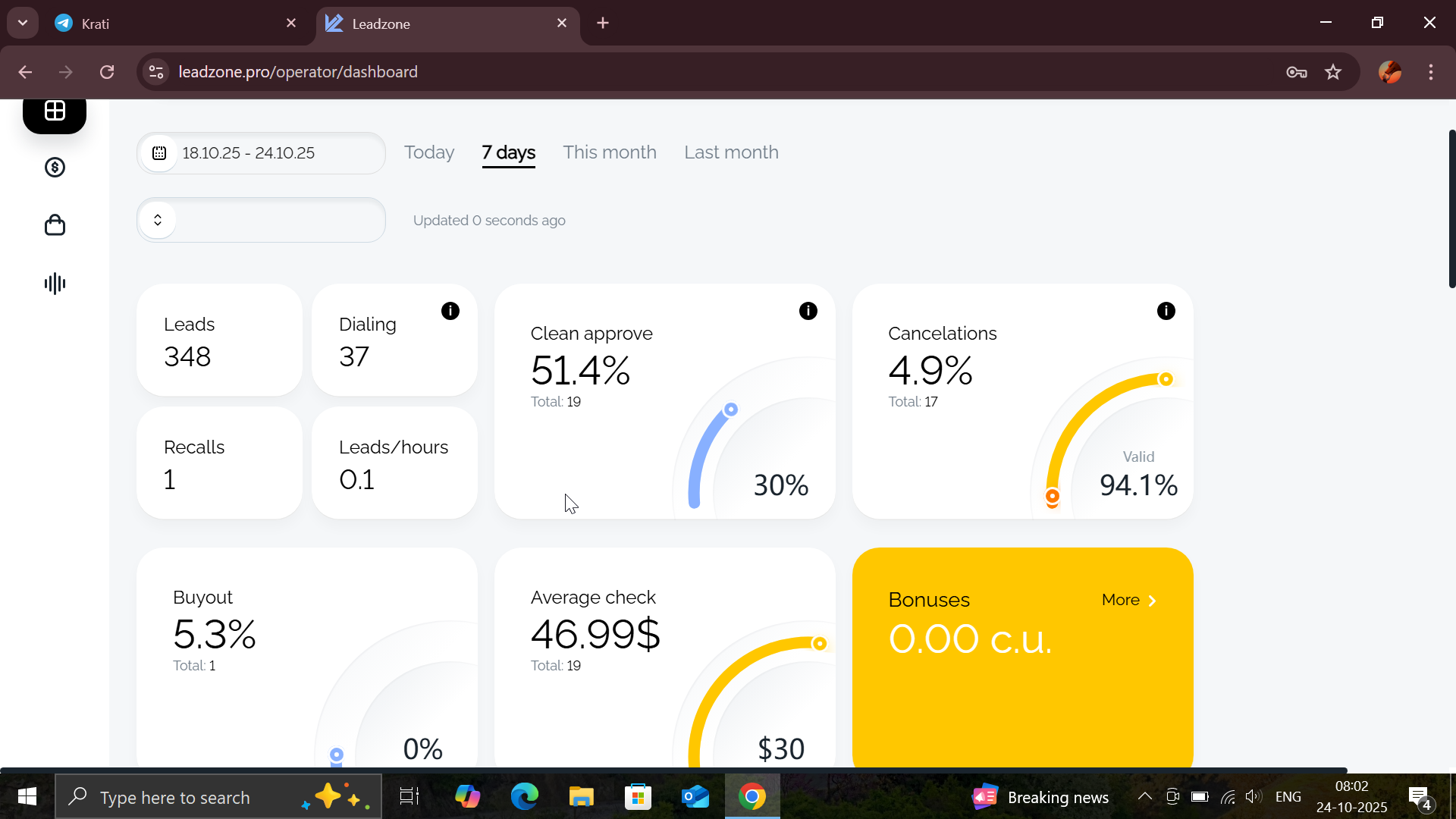Open the shopping bag sidebar icon
Image resolution: width=1456 pixels, height=819 pixels.
[x=55, y=225]
